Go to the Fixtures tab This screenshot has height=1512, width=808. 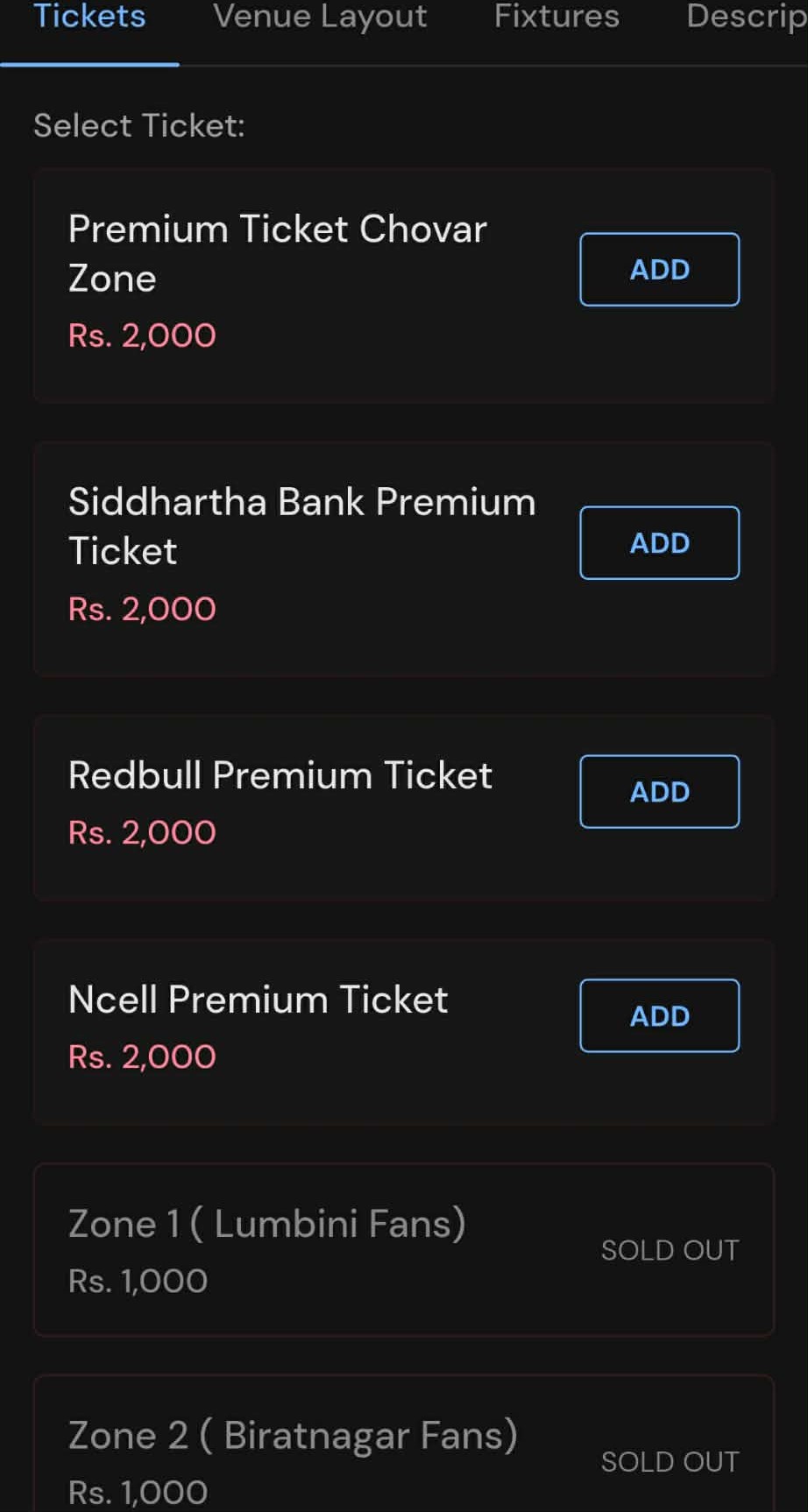pyautogui.click(x=556, y=18)
